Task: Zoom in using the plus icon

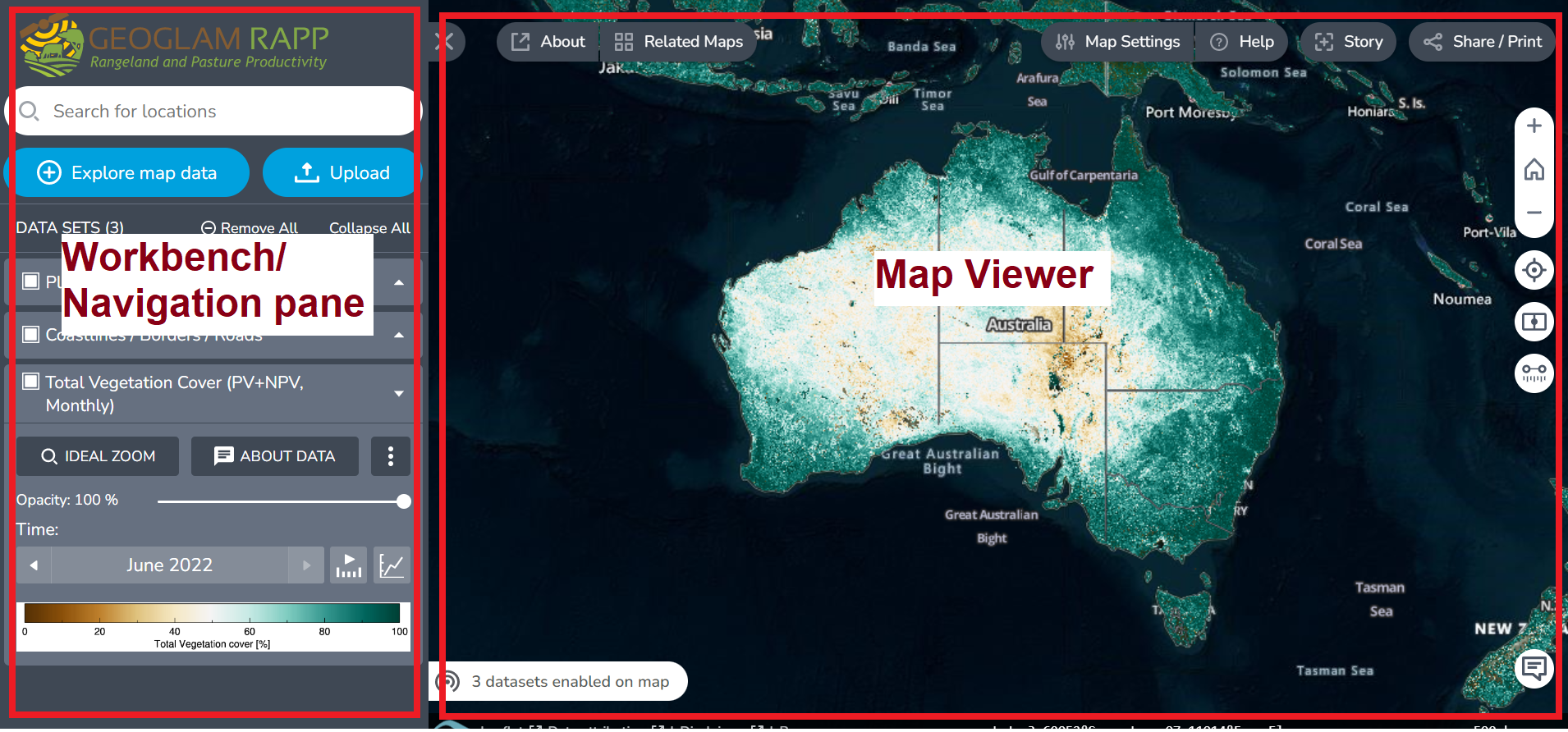Action: click(1534, 126)
